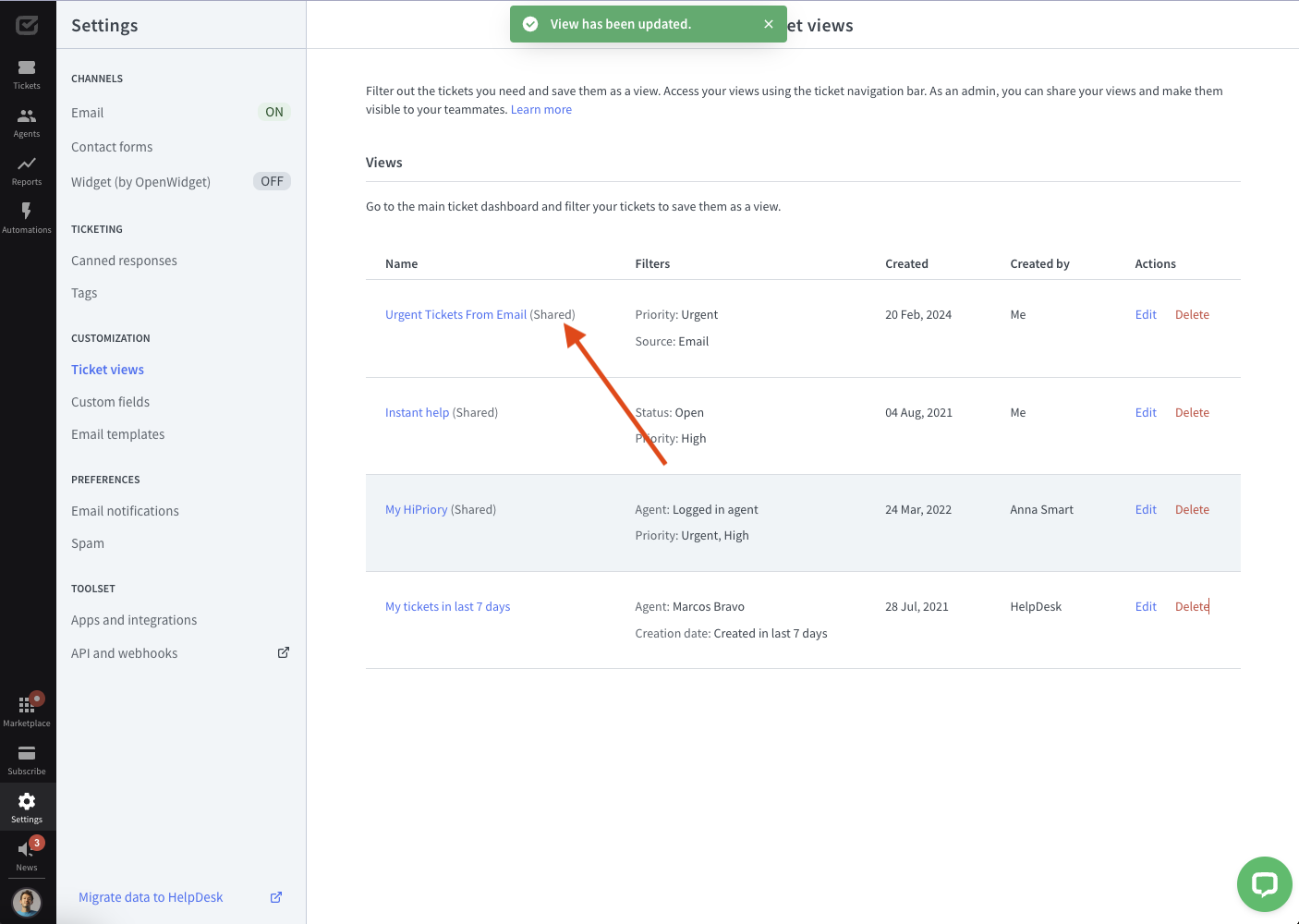
Task: Open API and webhooks
Action: 124,653
